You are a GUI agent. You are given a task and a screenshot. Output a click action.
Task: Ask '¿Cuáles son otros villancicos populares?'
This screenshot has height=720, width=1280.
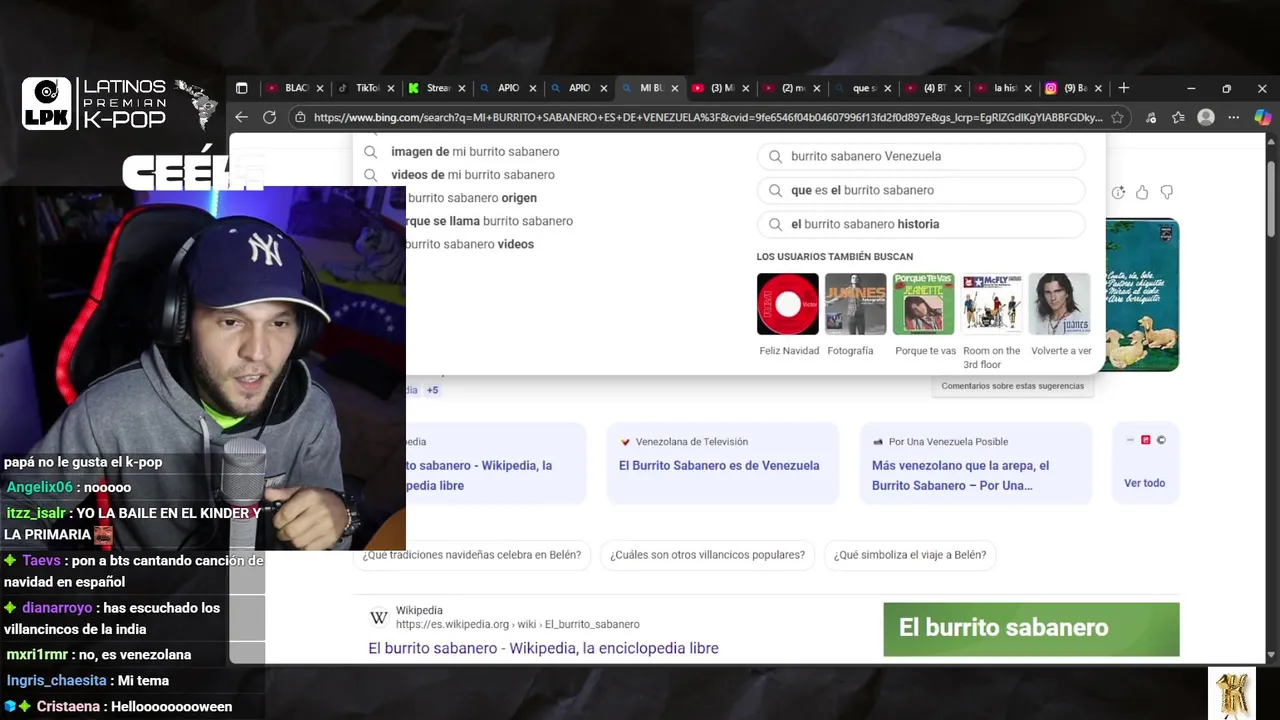coord(707,555)
